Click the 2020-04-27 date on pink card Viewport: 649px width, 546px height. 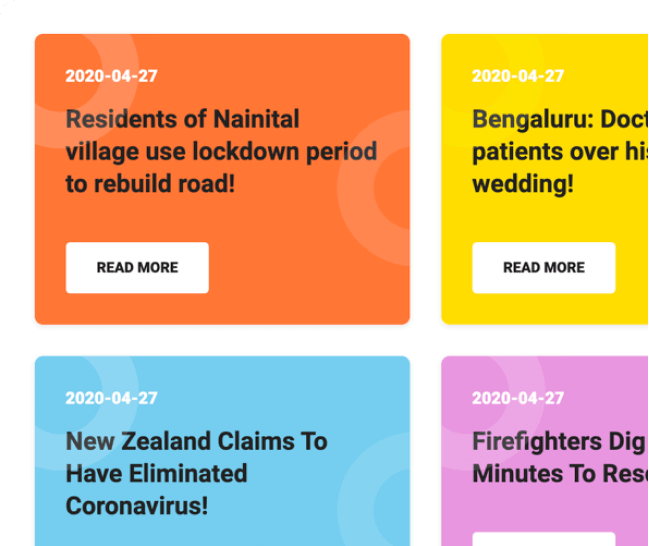coord(518,398)
